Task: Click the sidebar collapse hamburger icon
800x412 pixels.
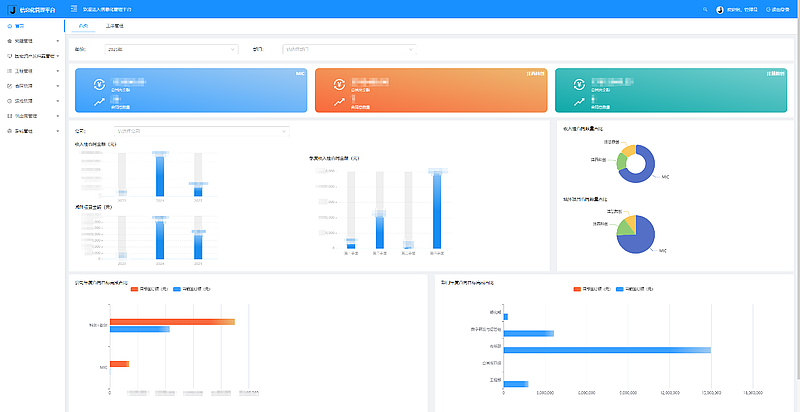Action: [x=74, y=8]
